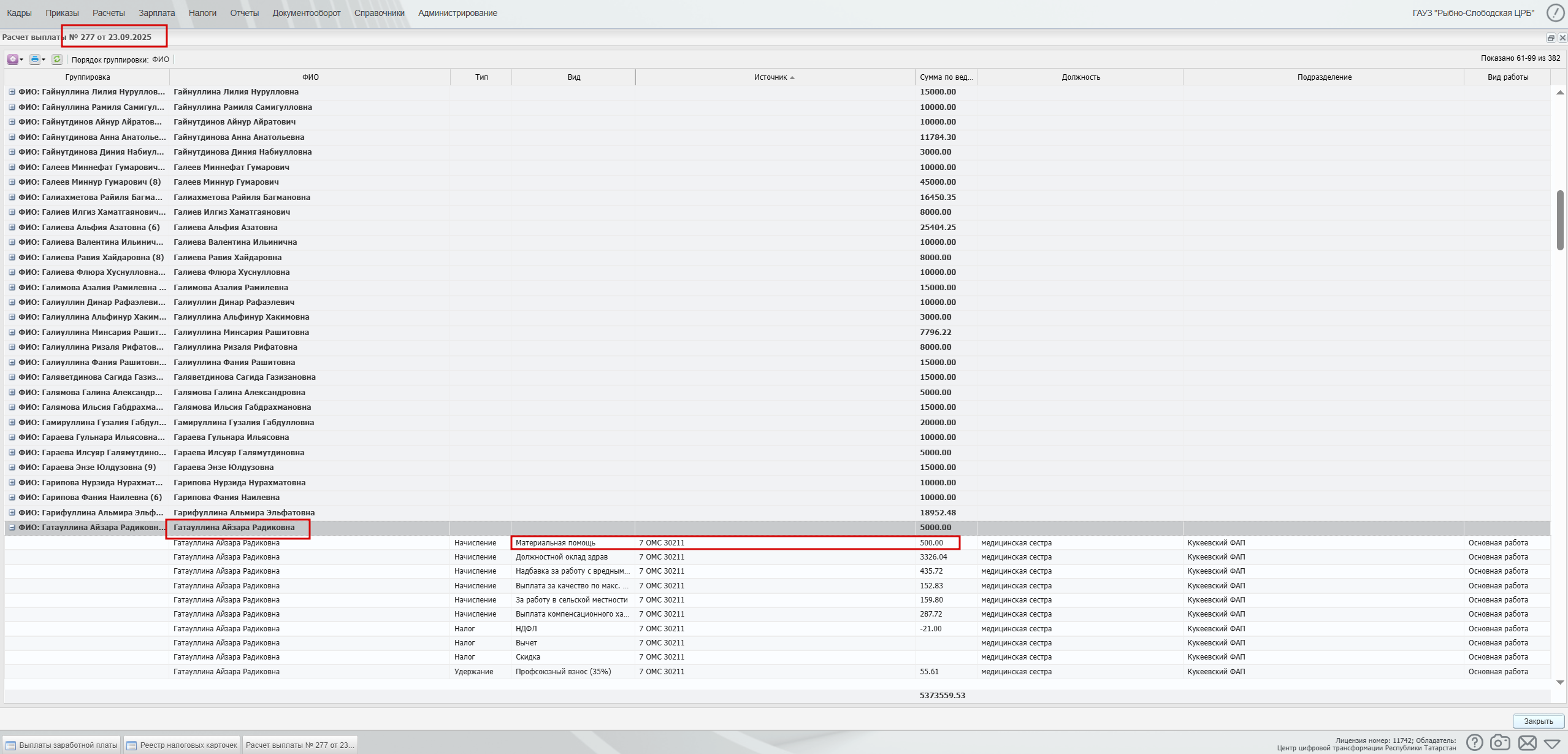Open dropdown arrow next to printer icon
The width and height of the screenshot is (1568, 754).
tap(44, 60)
